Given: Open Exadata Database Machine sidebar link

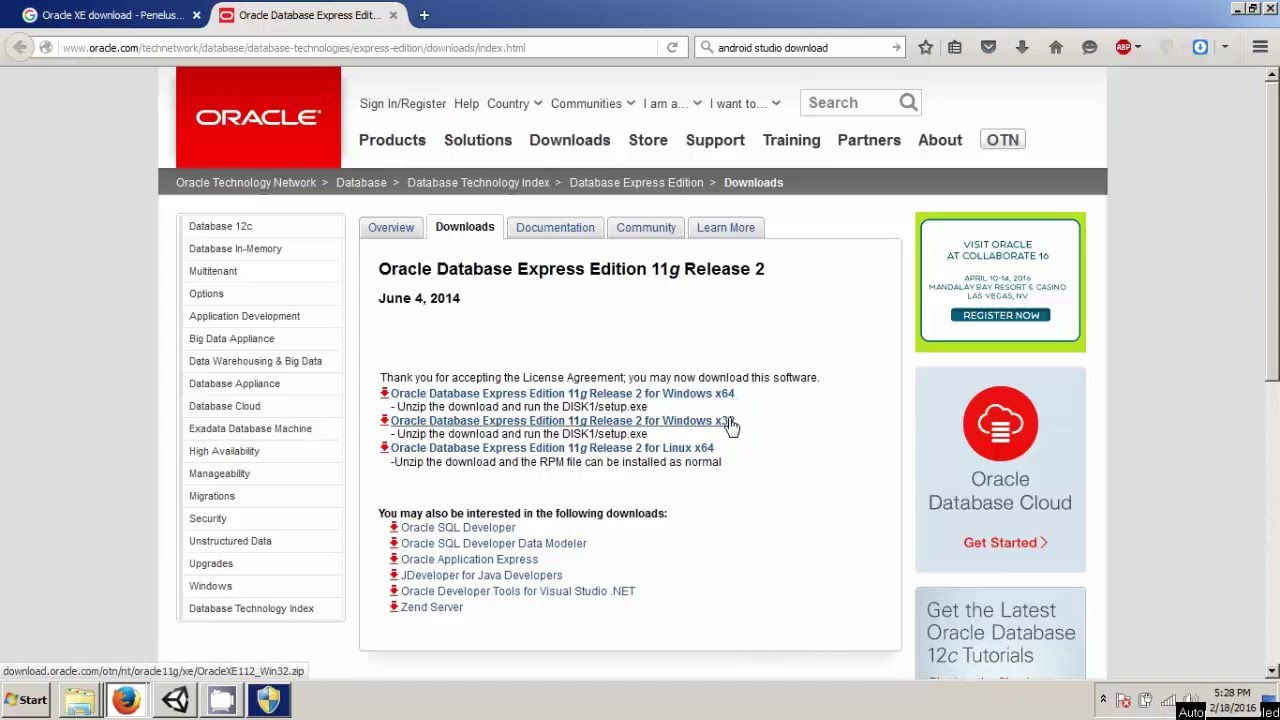Looking at the screenshot, I should pos(250,428).
